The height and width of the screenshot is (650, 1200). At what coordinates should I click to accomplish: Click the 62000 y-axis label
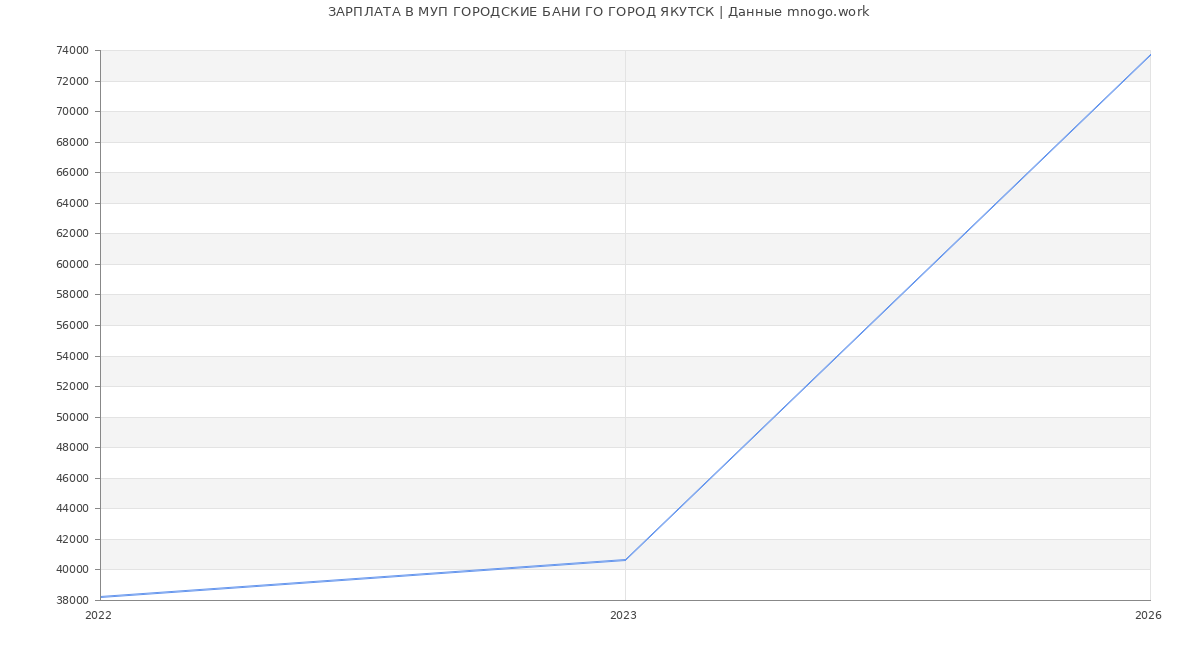coord(73,234)
